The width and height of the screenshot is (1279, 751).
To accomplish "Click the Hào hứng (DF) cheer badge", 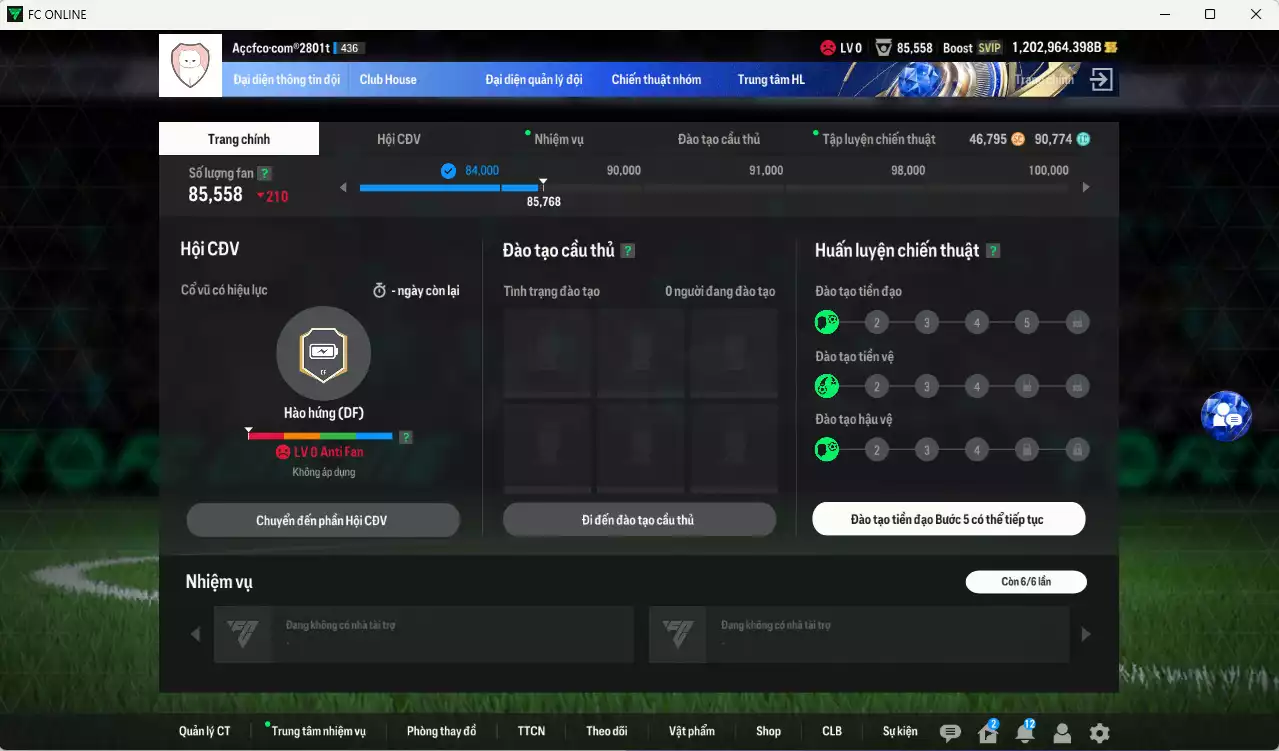I will coord(323,353).
